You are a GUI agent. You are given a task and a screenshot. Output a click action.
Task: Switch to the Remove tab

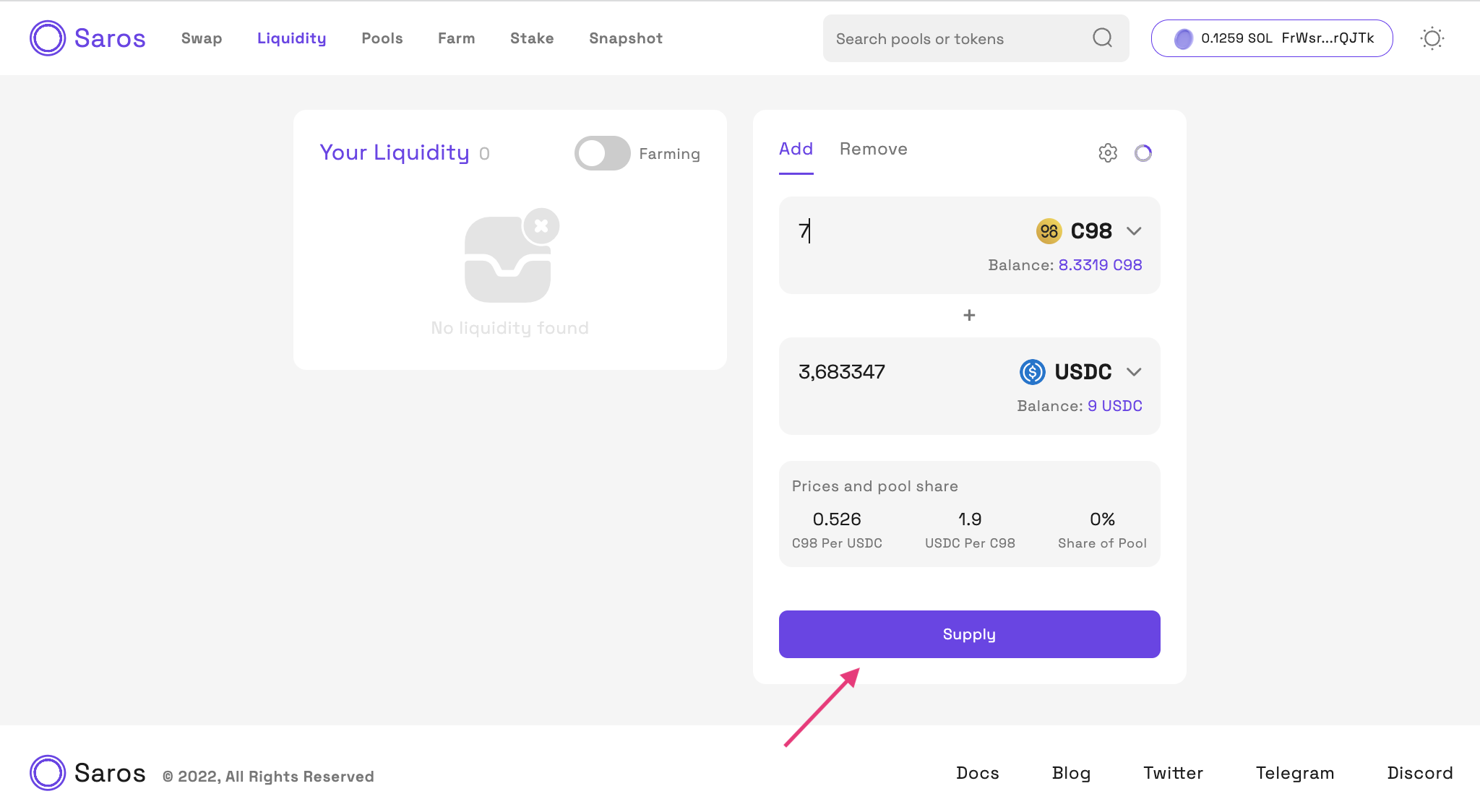tap(873, 149)
